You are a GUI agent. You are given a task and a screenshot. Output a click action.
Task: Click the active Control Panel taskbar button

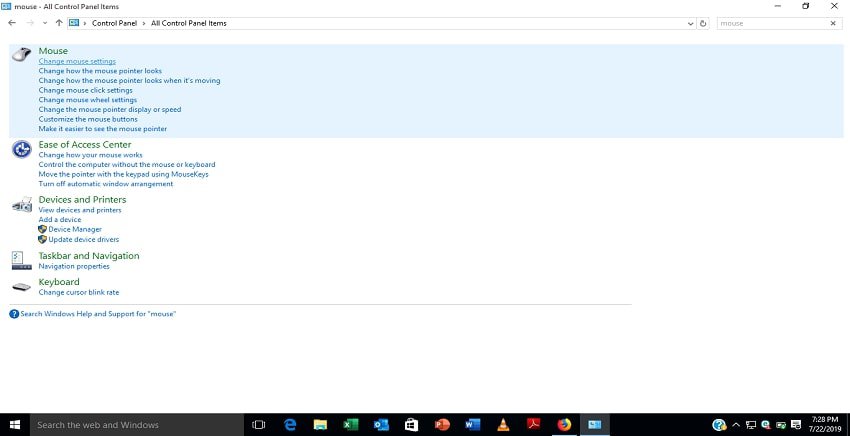[x=595, y=425]
